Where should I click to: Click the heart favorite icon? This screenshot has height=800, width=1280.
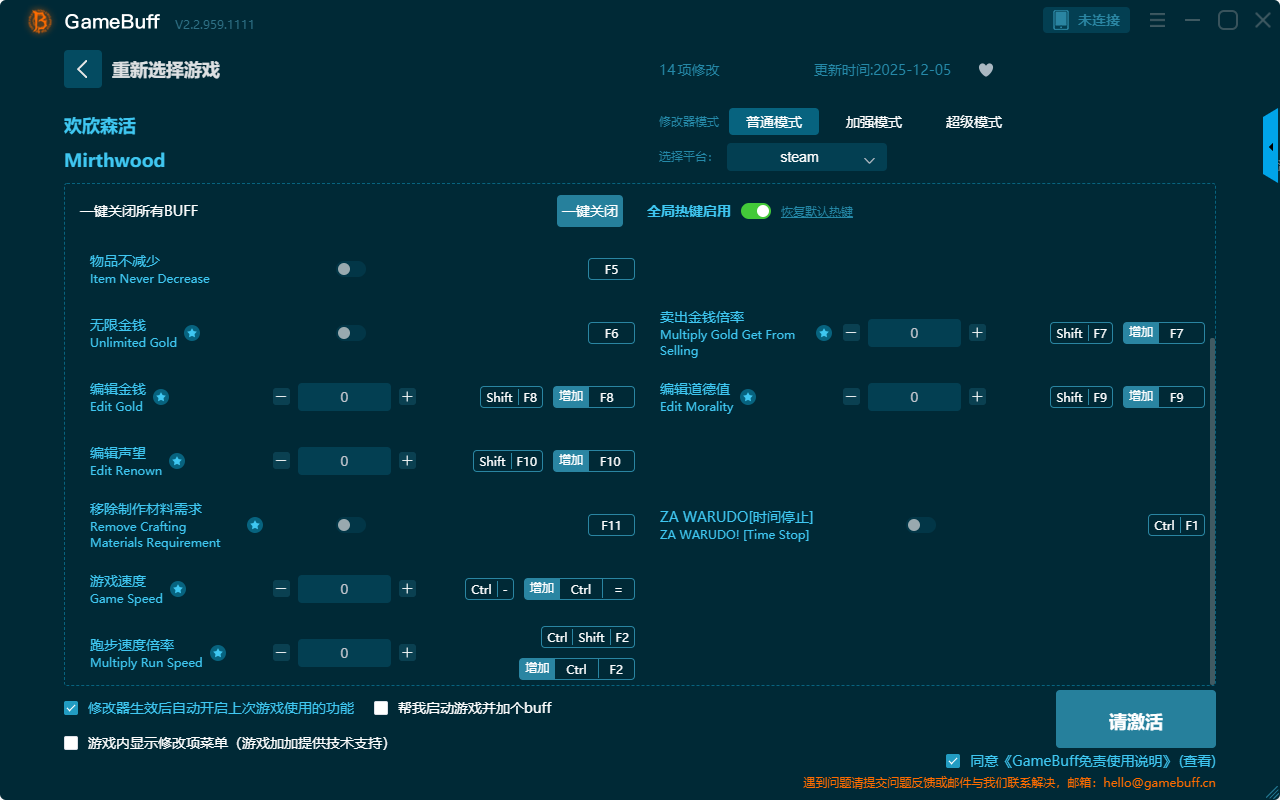985,70
